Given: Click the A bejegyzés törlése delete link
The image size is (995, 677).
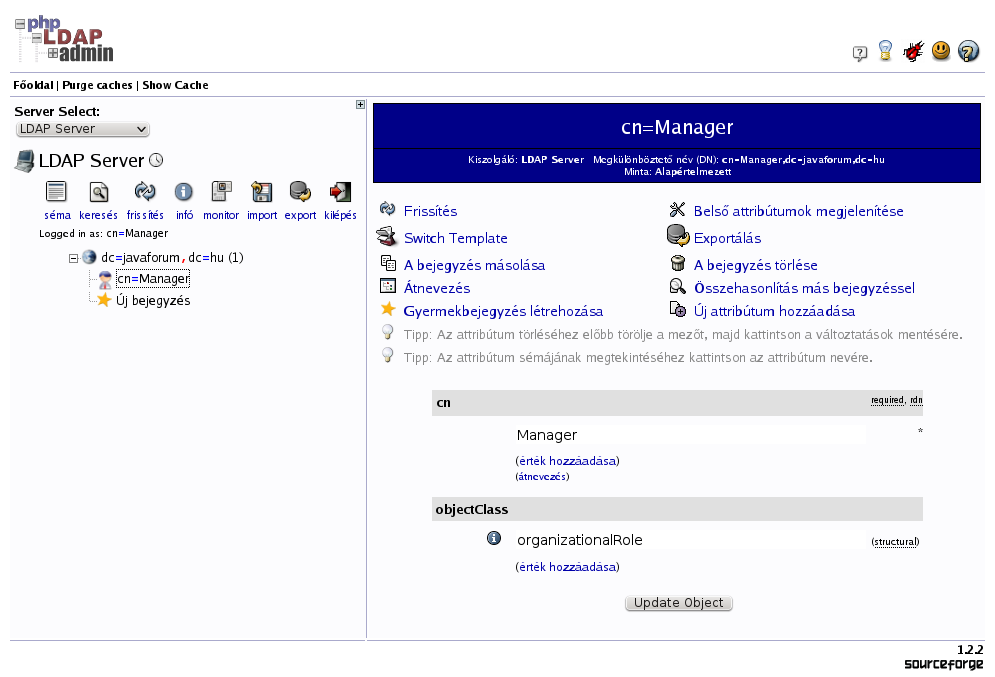Looking at the screenshot, I should coord(755,265).
